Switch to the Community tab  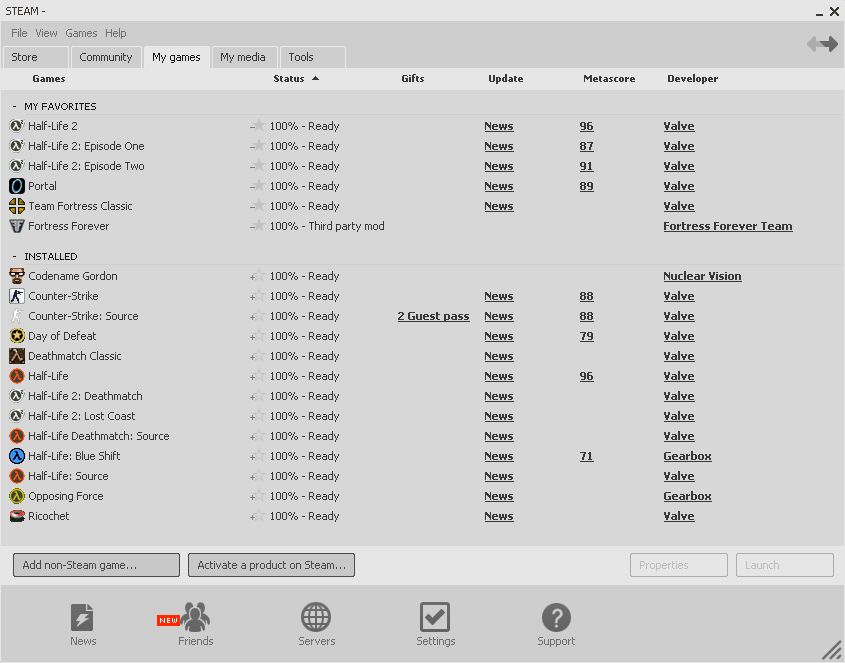click(x=106, y=57)
